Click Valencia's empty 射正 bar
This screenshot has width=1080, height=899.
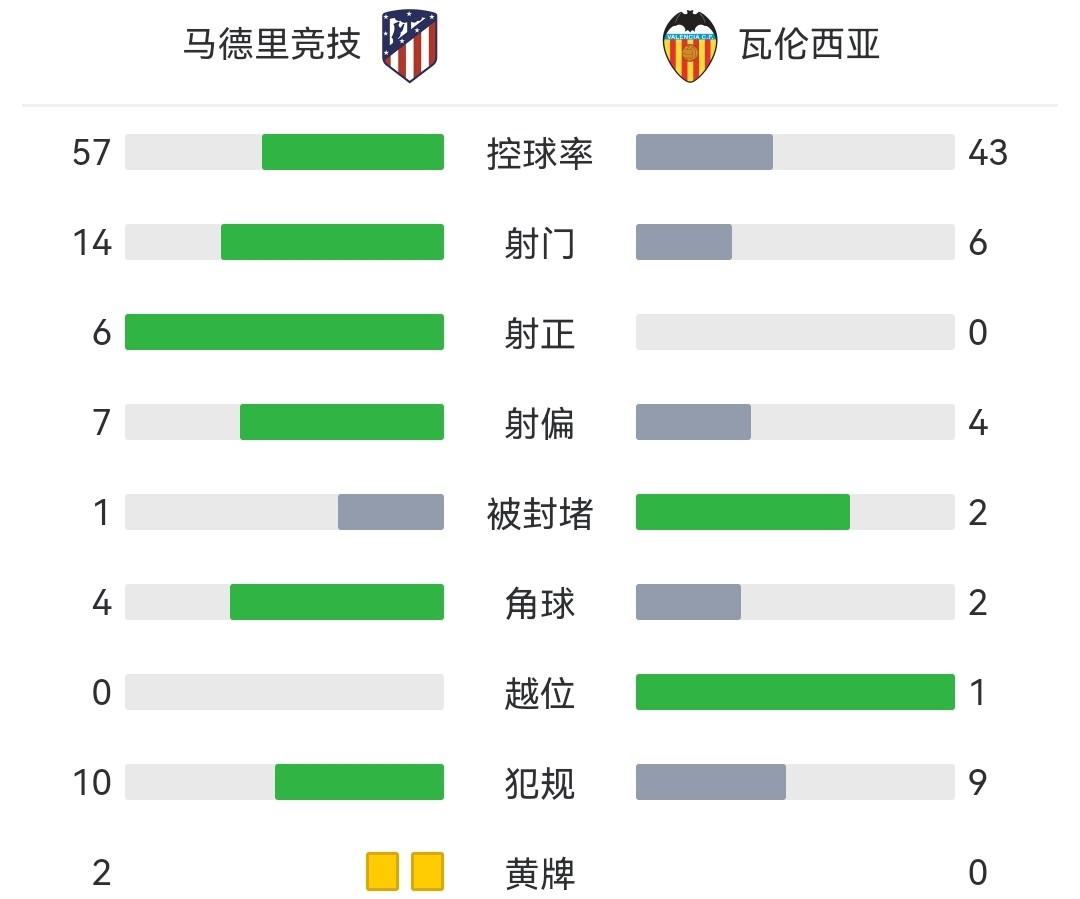coord(795,332)
